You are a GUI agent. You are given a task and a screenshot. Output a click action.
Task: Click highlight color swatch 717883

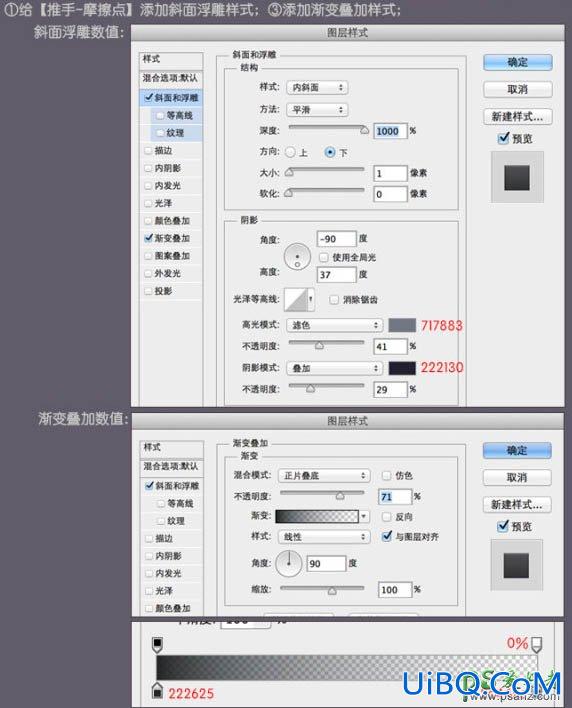point(402,325)
